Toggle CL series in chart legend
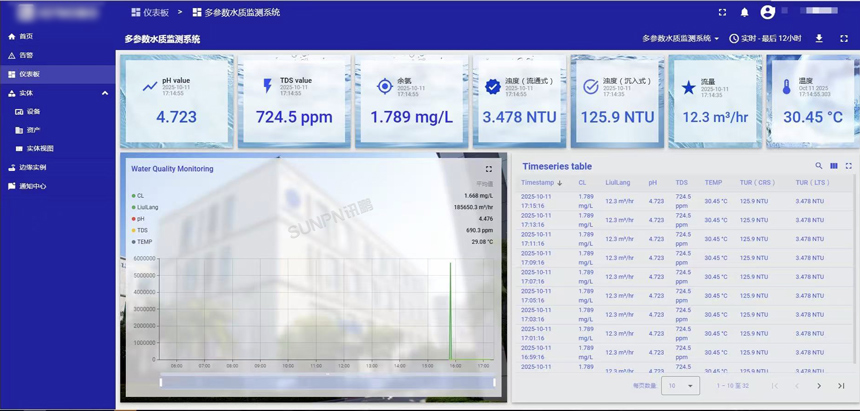Screen dimensions: 860x411 tap(138, 195)
